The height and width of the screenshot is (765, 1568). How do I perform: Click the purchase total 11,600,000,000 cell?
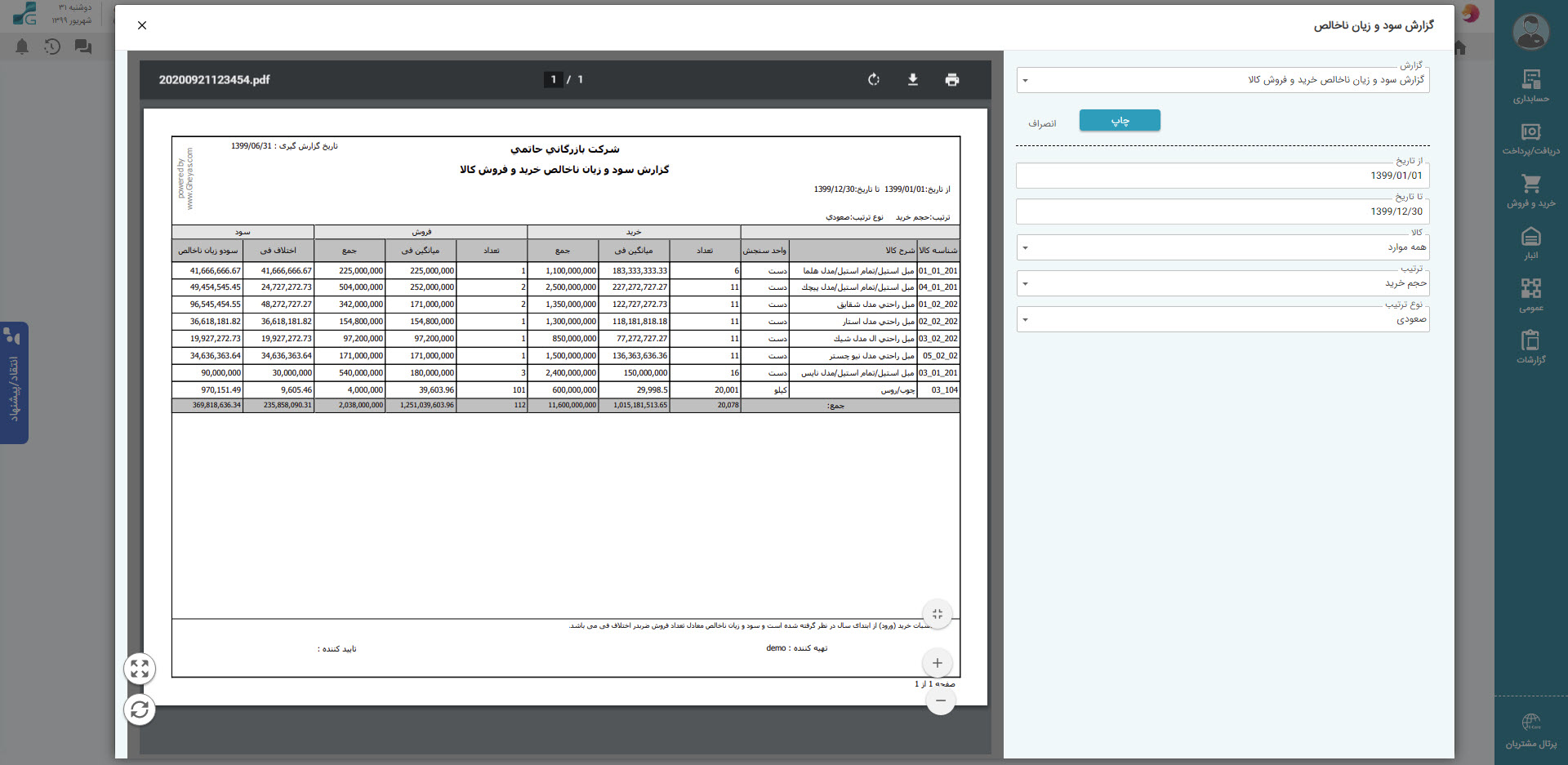point(563,405)
